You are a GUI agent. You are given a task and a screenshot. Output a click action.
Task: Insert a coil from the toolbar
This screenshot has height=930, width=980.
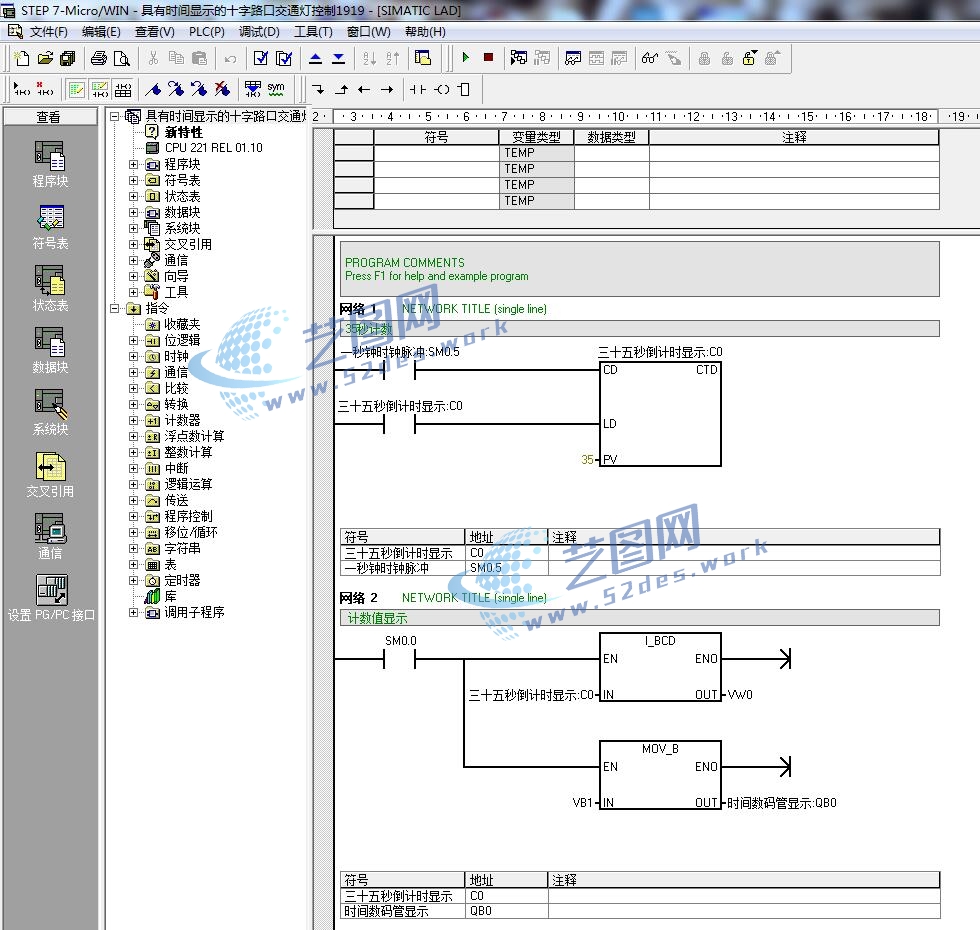[x=442, y=90]
